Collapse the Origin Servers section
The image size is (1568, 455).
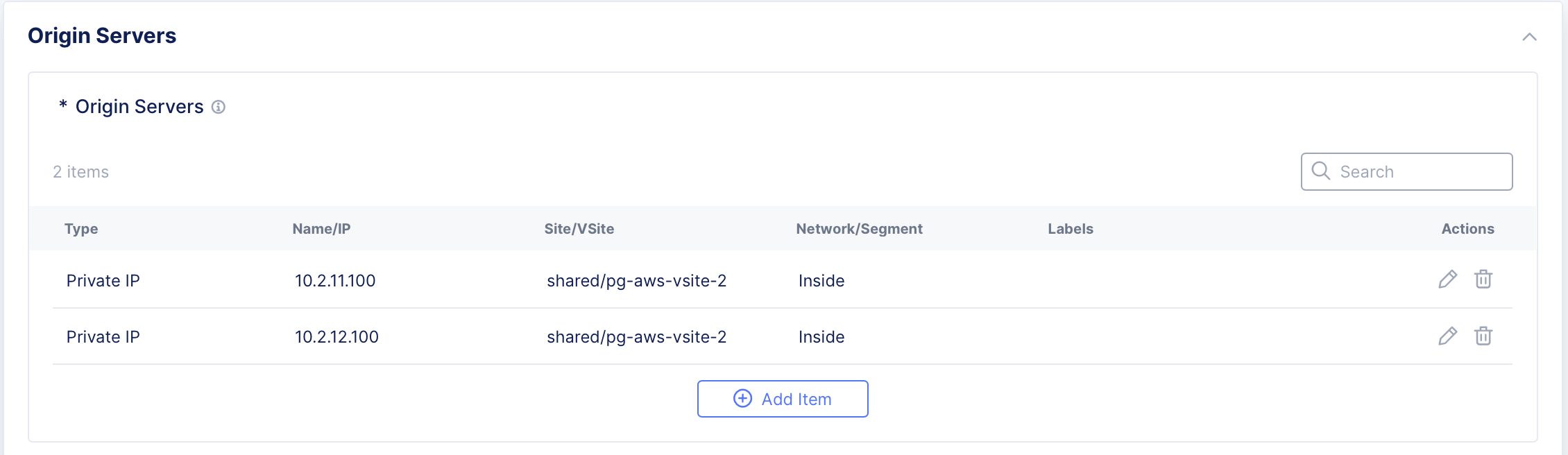click(x=1529, y=37)
